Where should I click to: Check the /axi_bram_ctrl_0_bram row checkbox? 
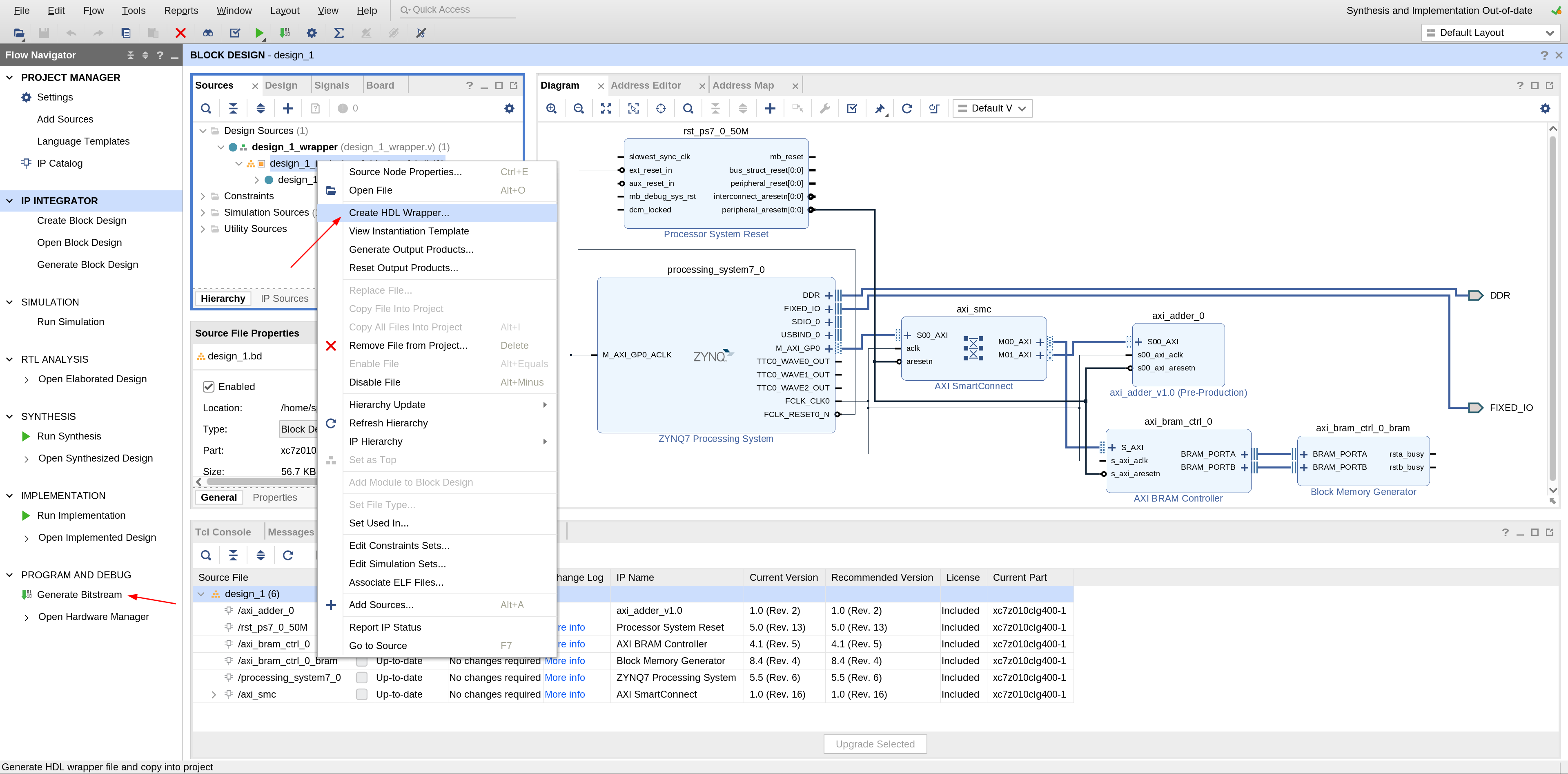click(x=362, y=661)
